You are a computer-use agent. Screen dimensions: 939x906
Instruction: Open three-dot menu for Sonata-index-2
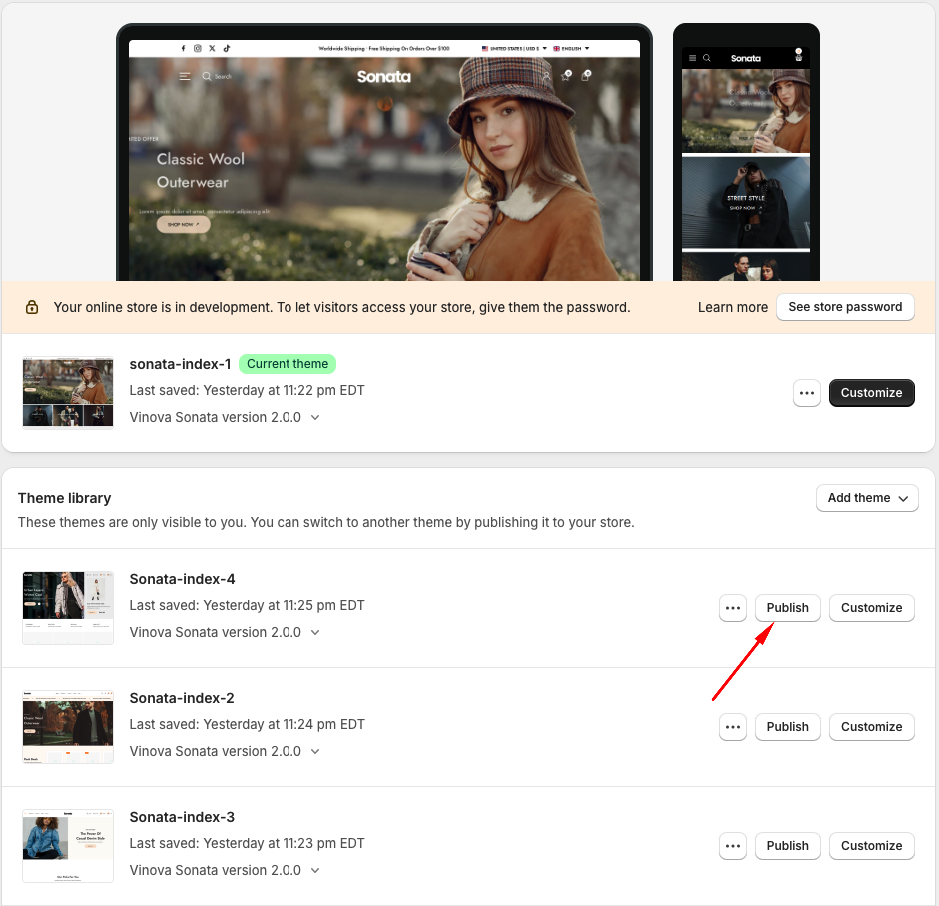click(x=733, y=727)
